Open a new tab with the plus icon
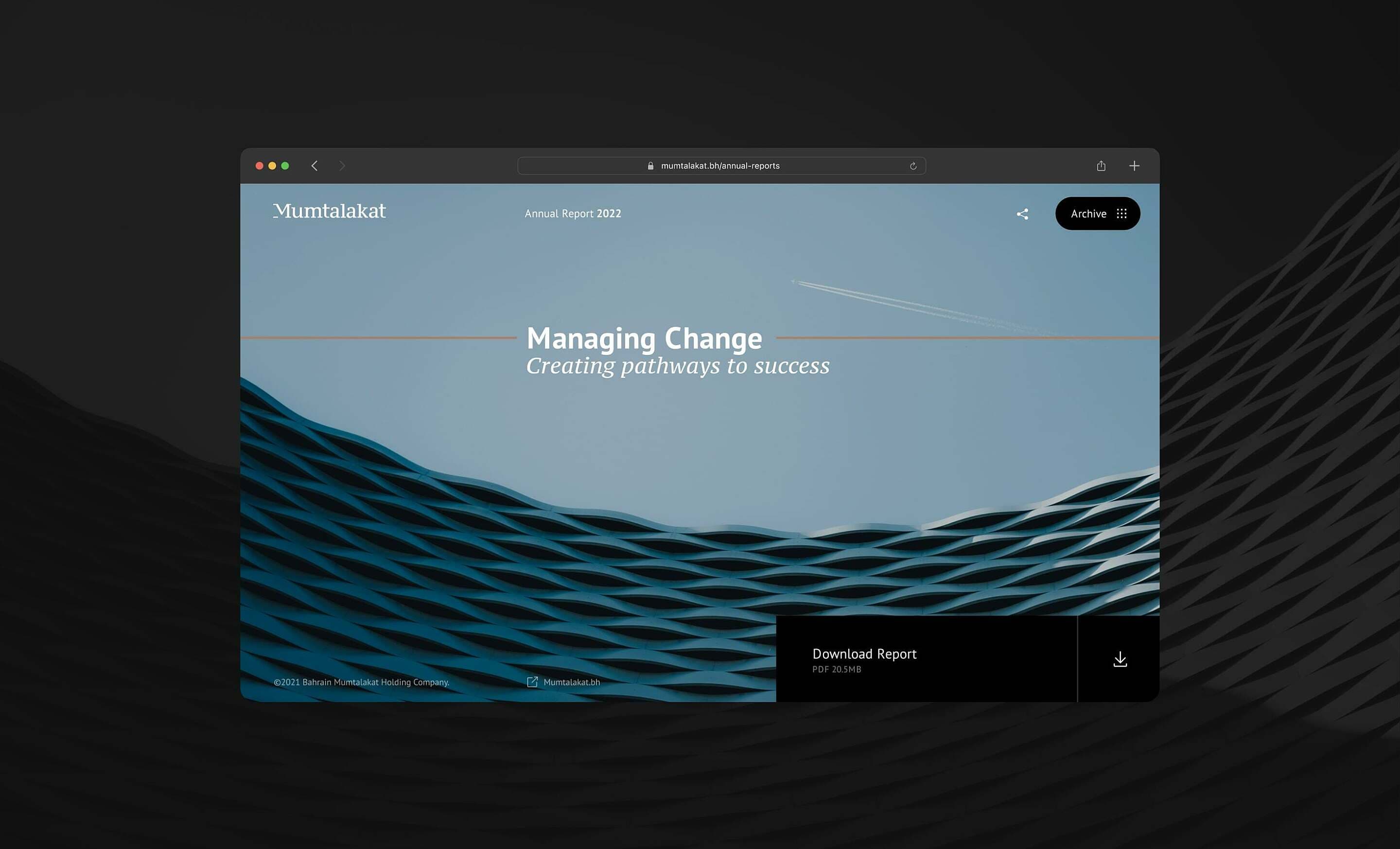Image resolution: width=1400 pixels, height=849 pixels. click(x=1134, y=165)
